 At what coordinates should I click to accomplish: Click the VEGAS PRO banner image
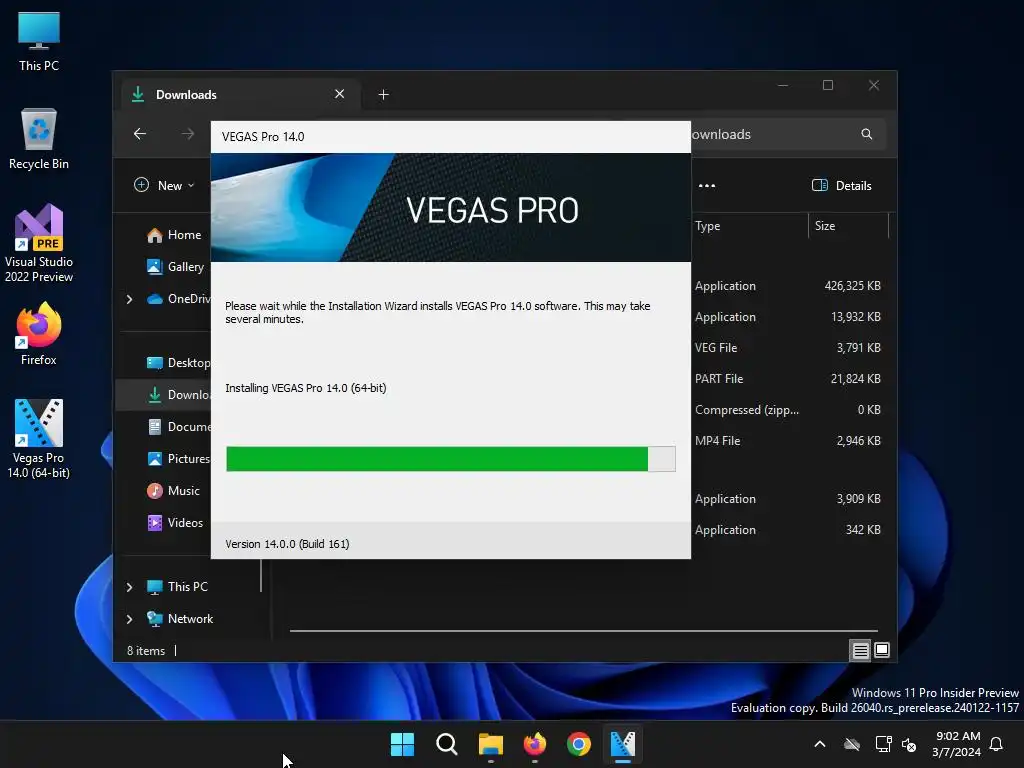point(451,208)
